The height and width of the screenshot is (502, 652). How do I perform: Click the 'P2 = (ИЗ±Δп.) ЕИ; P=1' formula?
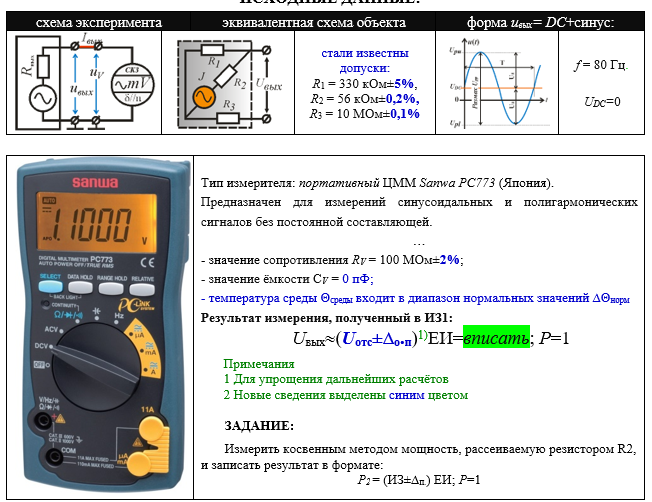[x=419, y=480]
